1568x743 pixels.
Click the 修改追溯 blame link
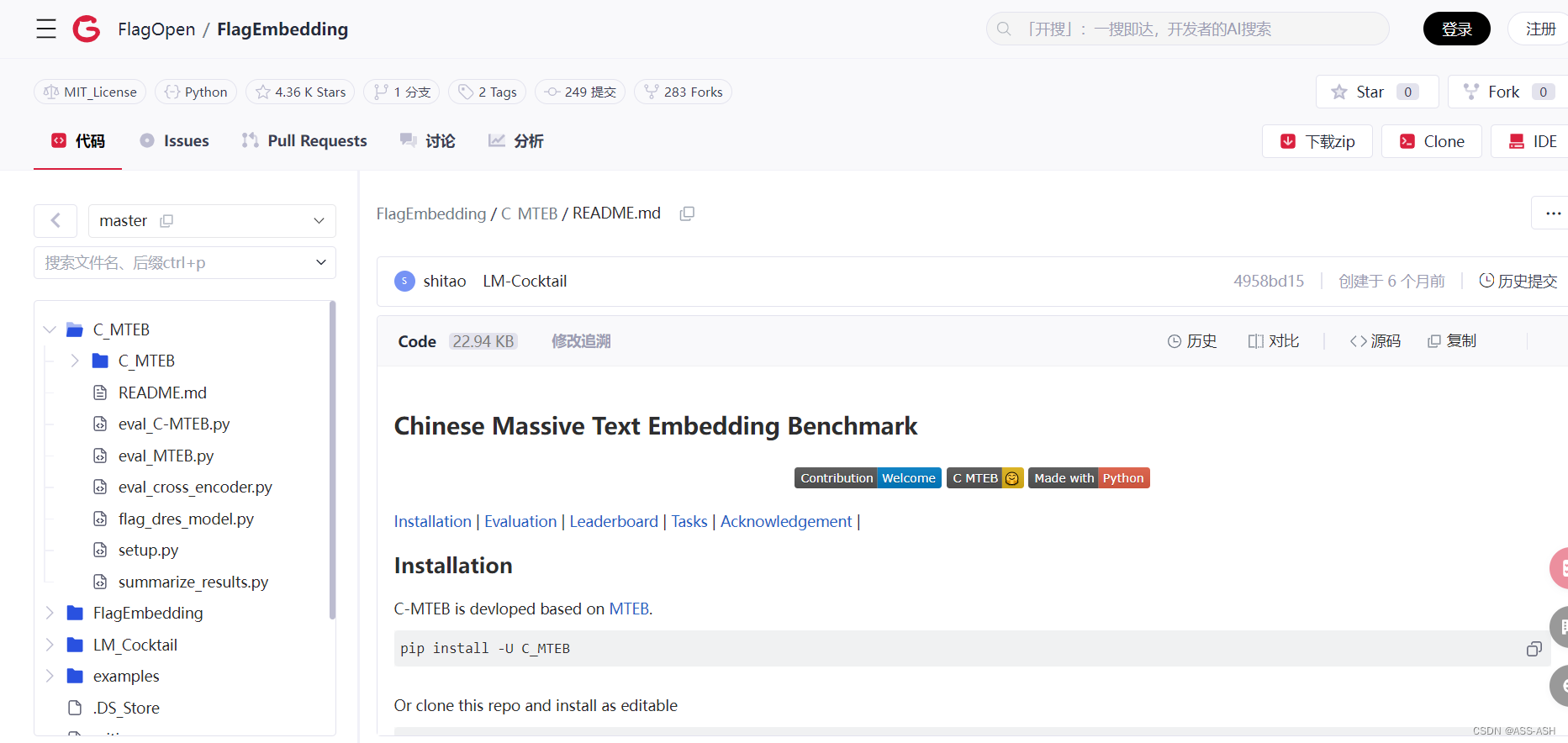tap(581, 341)
